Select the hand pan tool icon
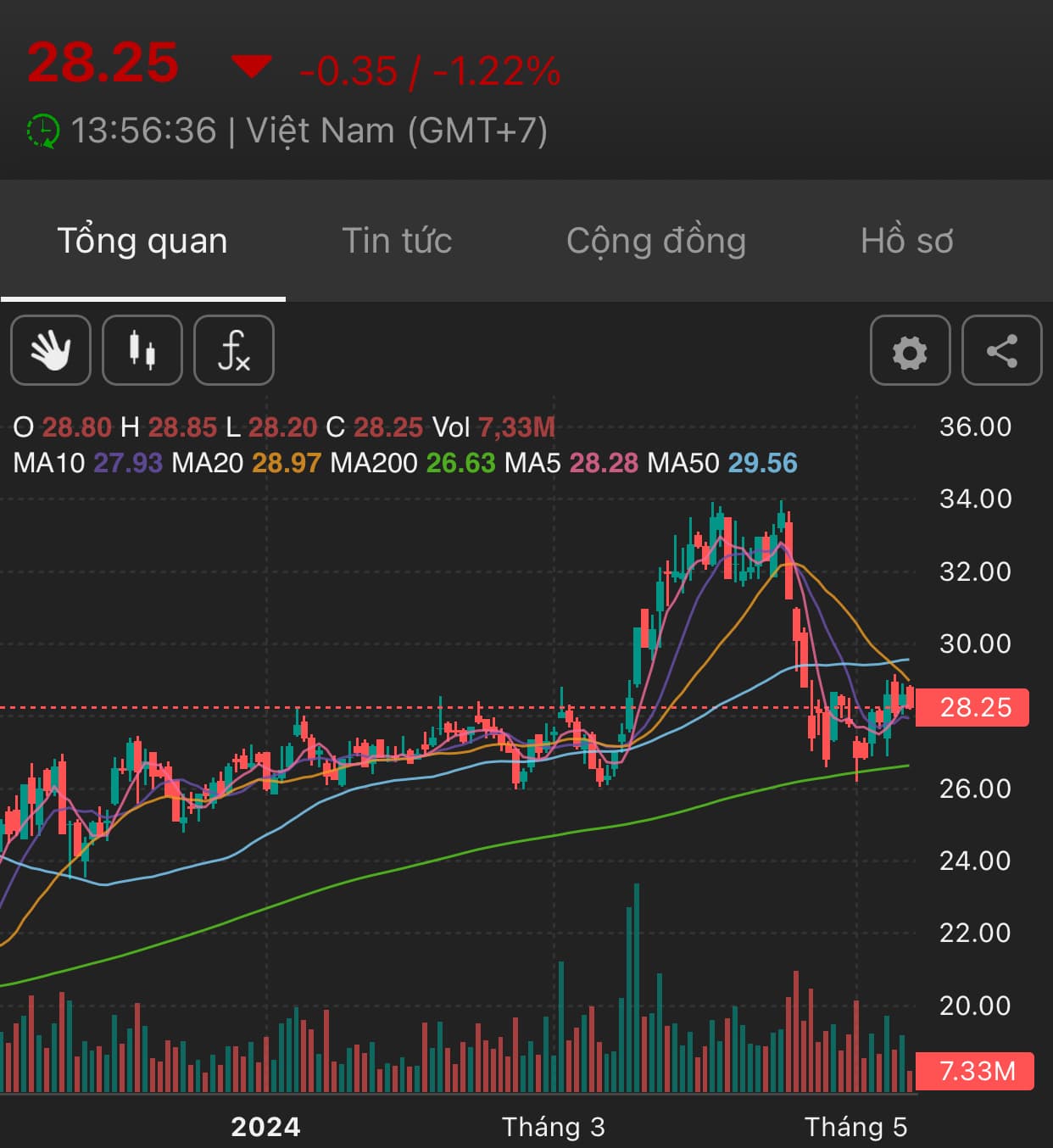1053x1148 pixels. [x=51, y=350]
